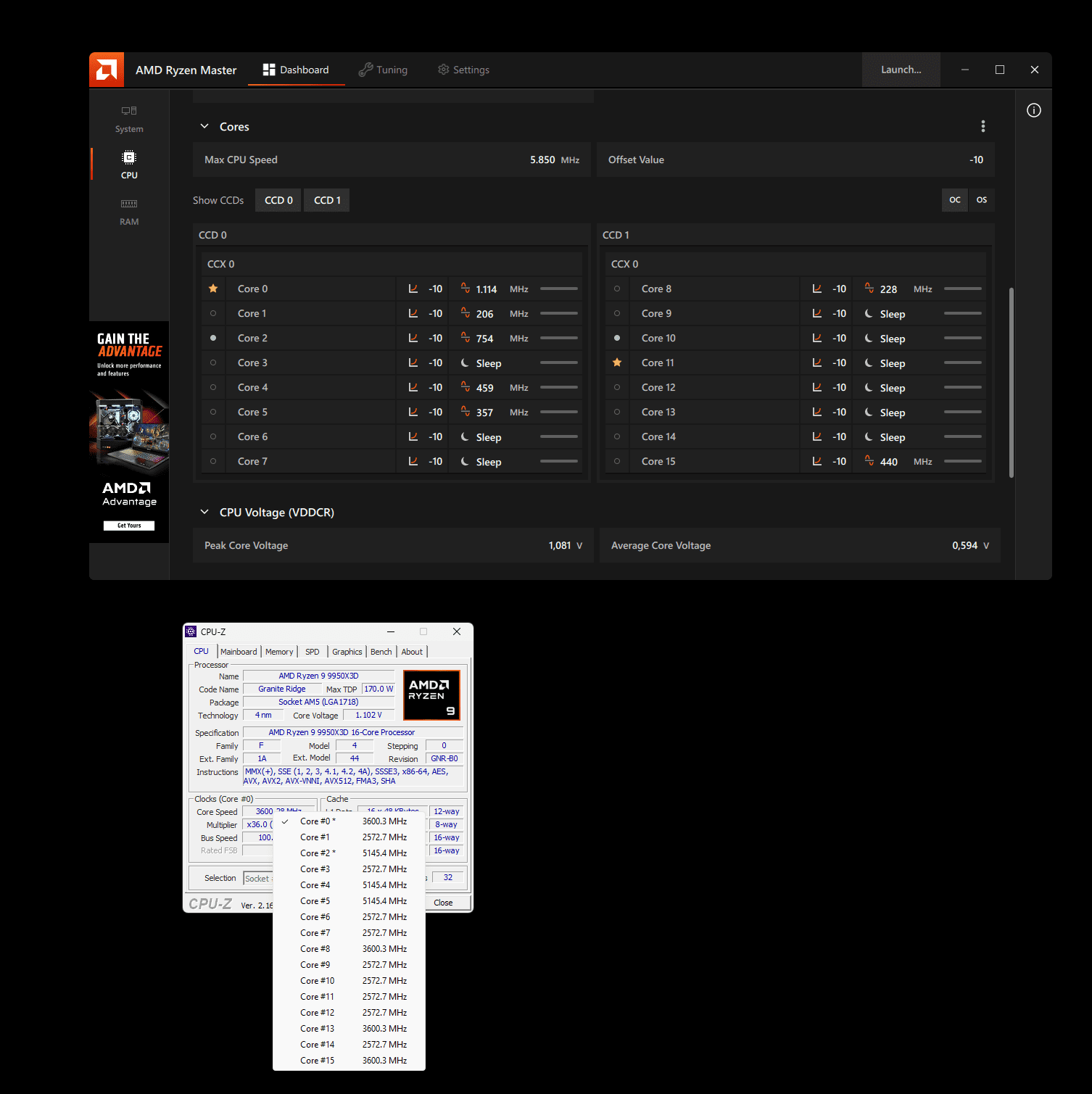Open the CPU-Z Graphics tab
This screenshot has height=1094, width=1092.
[x=347, y=652]
